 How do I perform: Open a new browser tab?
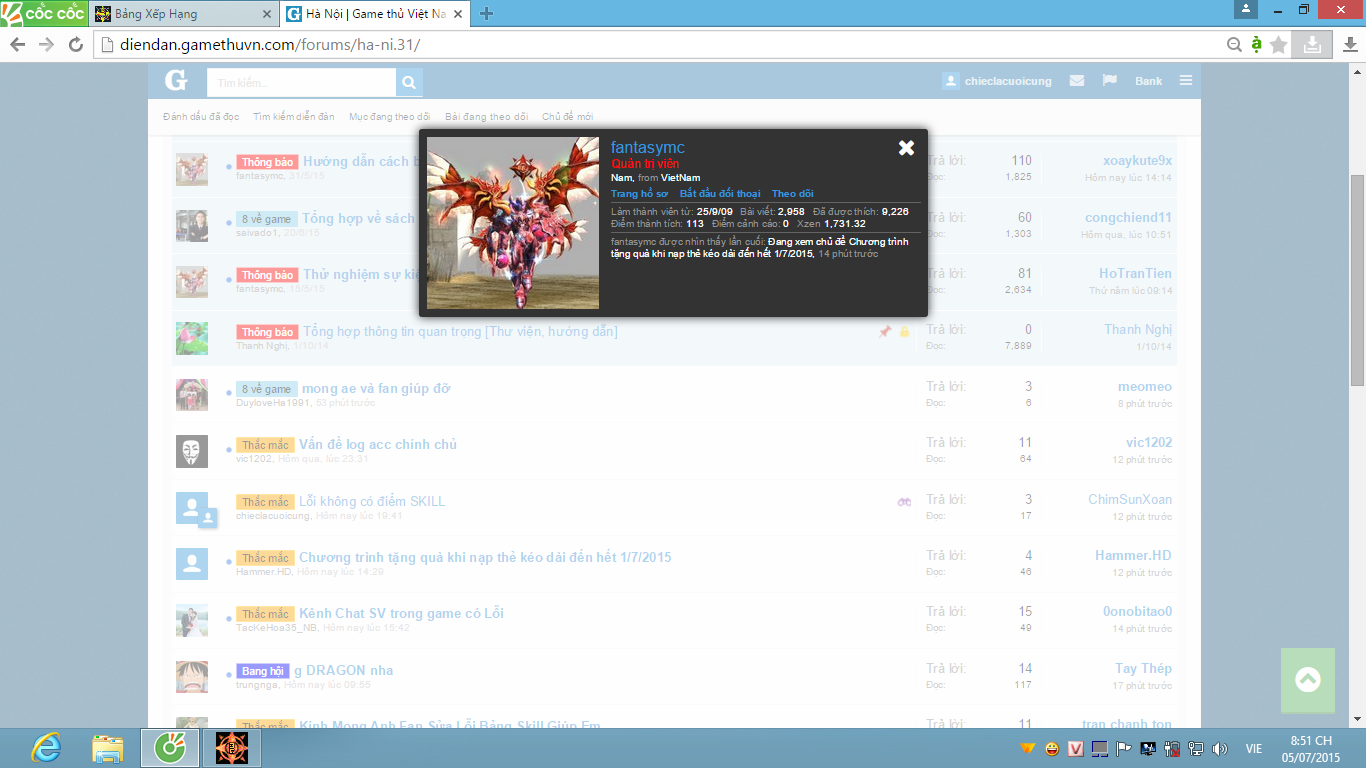point(487,13)
